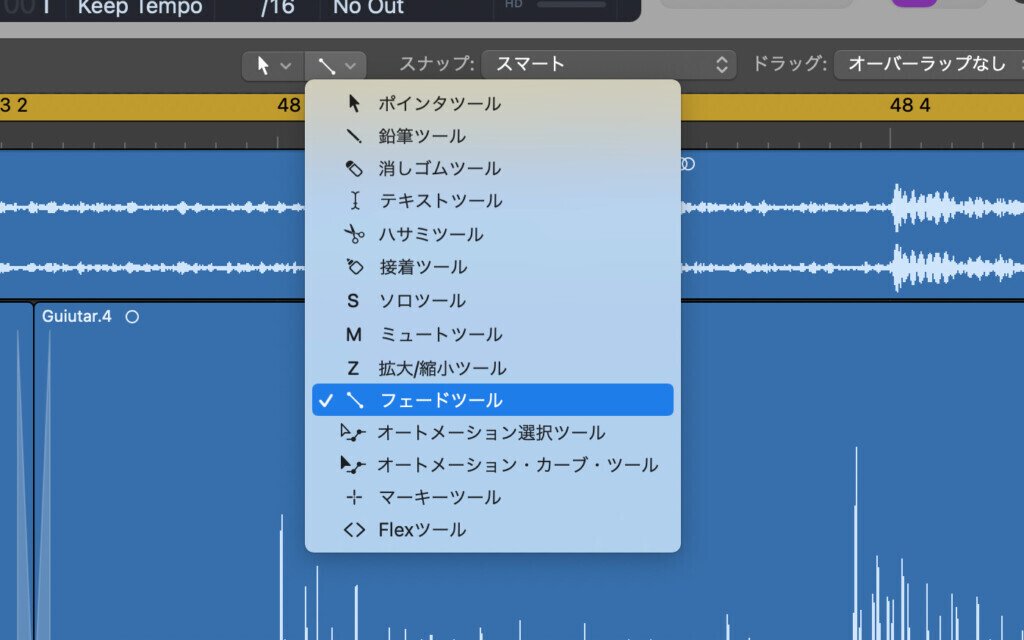Screen dimensions: 1024x640
Task: Choose マーキーツール menu entry
Action: coord(492,498)
